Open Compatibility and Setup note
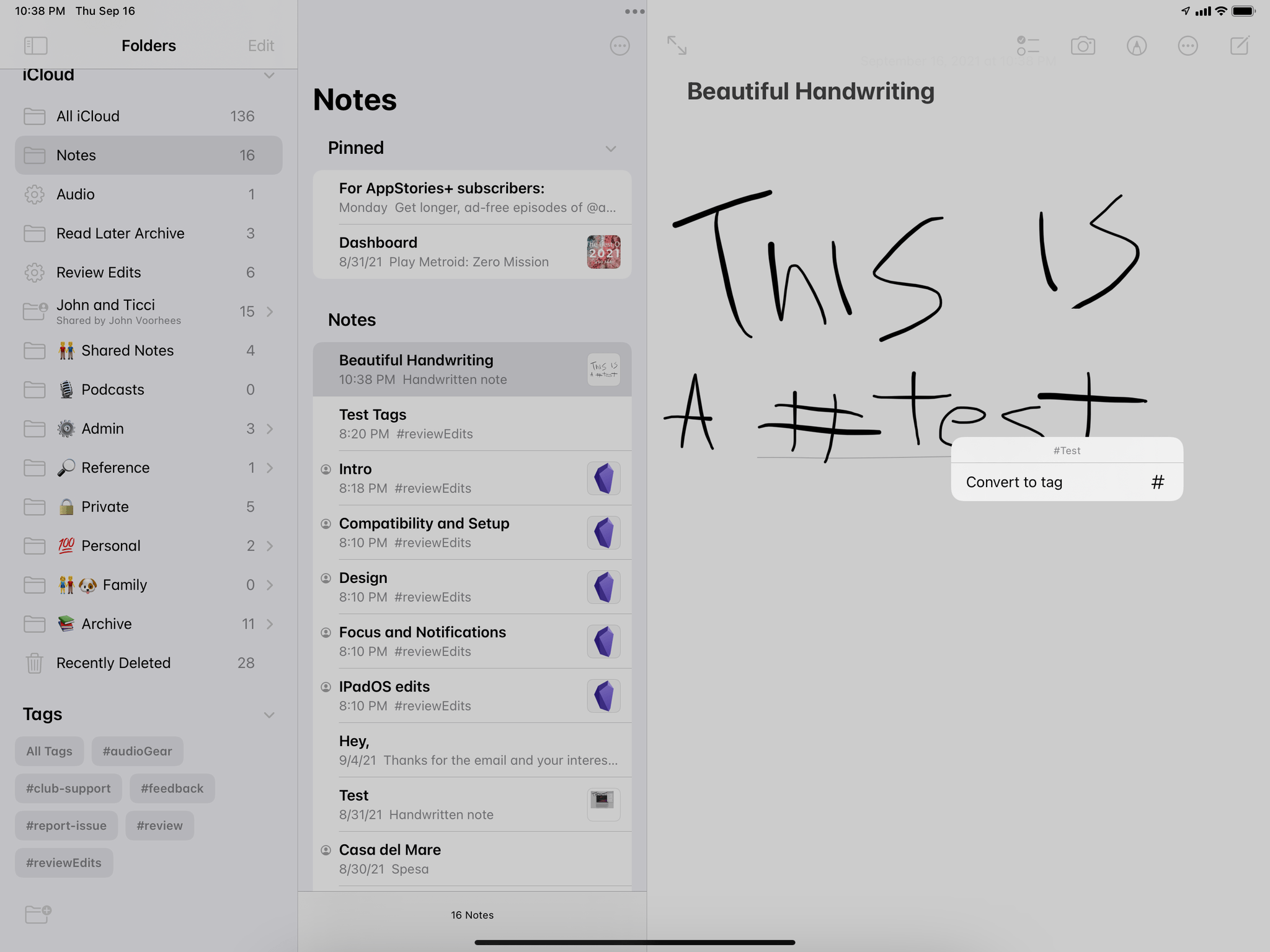 click(472, 533)
